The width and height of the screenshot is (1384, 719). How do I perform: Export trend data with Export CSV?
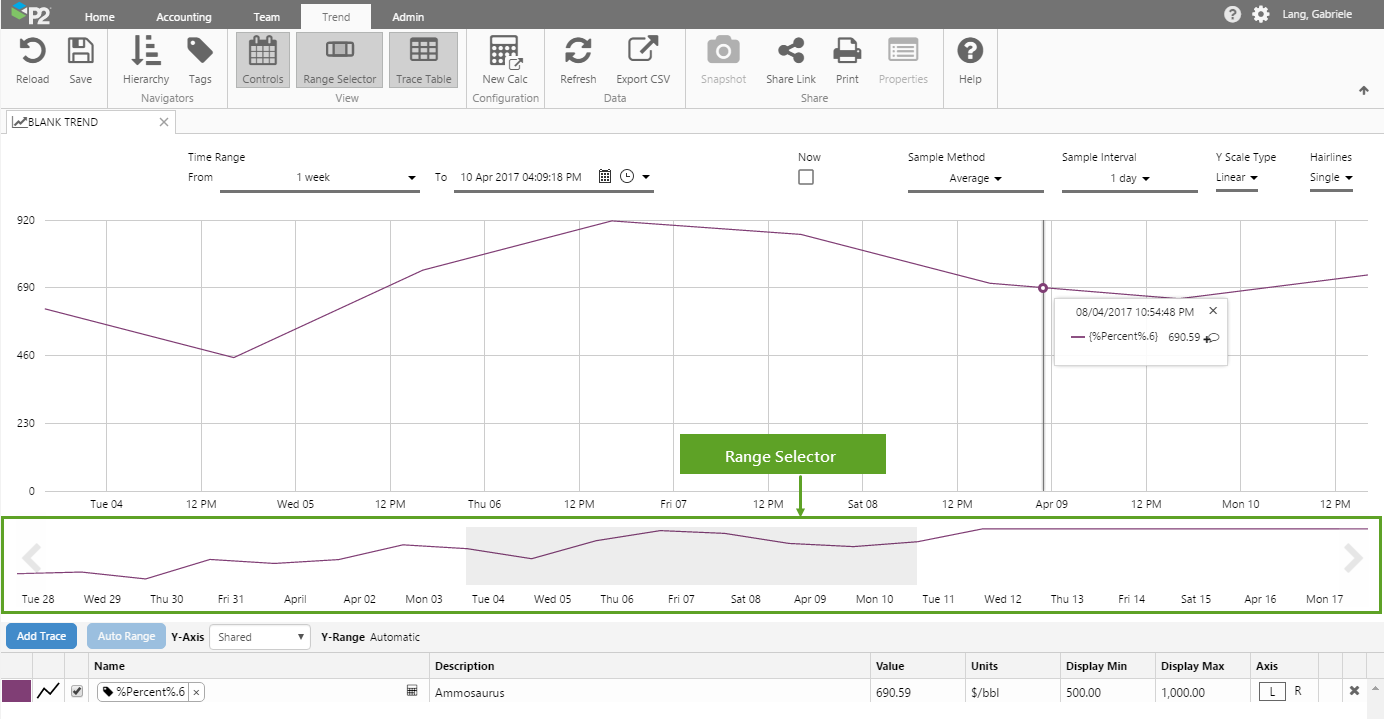tap(643, 52)
